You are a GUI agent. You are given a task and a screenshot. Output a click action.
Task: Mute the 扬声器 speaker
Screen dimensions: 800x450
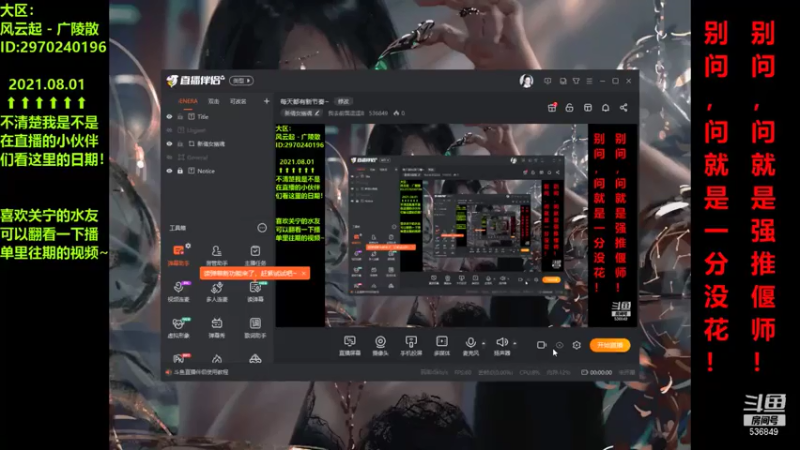pyautogui.click(x=502, y=345)
